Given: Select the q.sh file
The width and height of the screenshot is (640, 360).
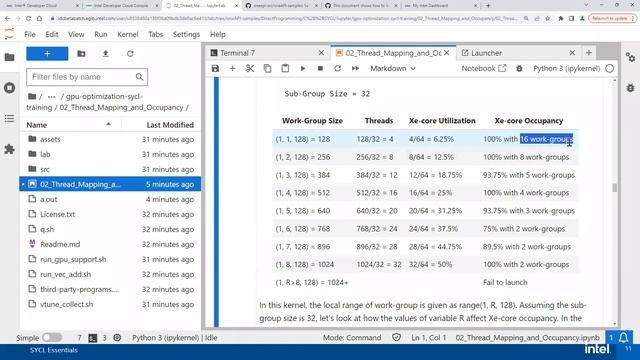Looking at the screenshot, I should (x=110, y=229).
